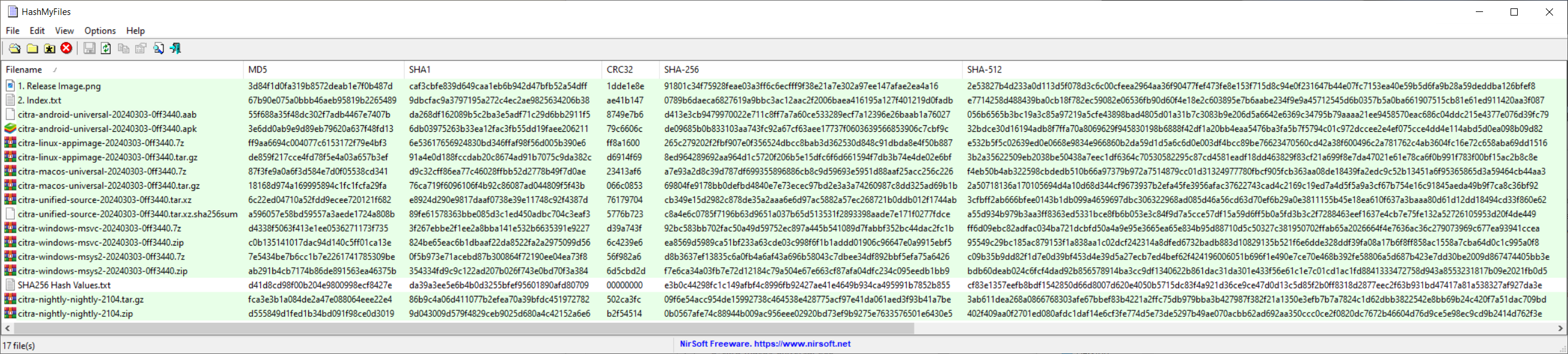Click the horizontal scrollbar thumb

pyautogui.click(x=464, y=328)
